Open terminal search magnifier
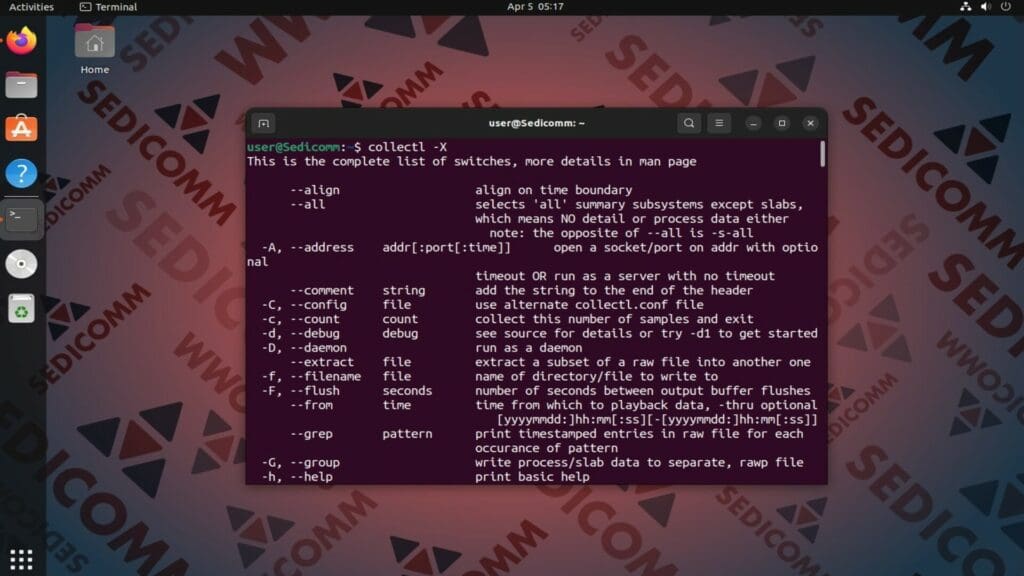This screenshot has height=576, width=1024. [689, 123]
